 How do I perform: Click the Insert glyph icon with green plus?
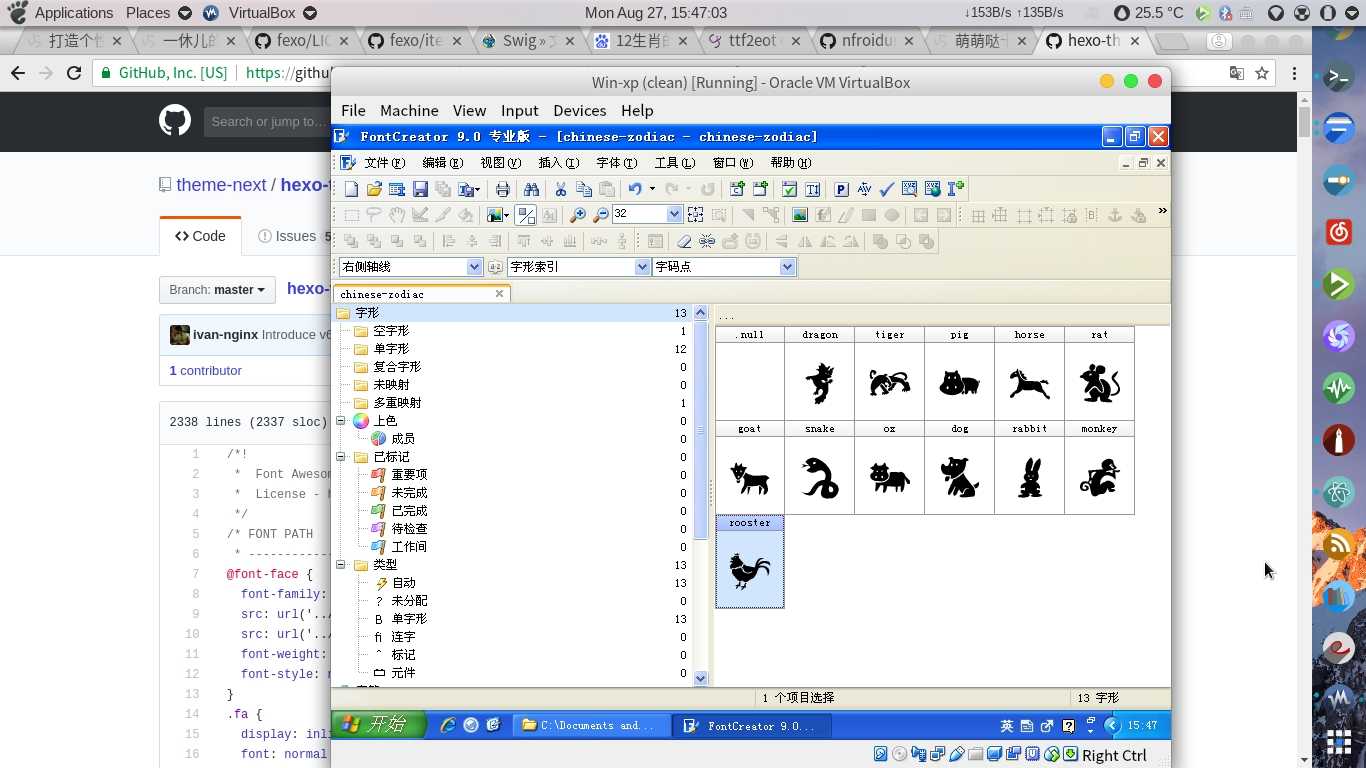coord(760,189)
